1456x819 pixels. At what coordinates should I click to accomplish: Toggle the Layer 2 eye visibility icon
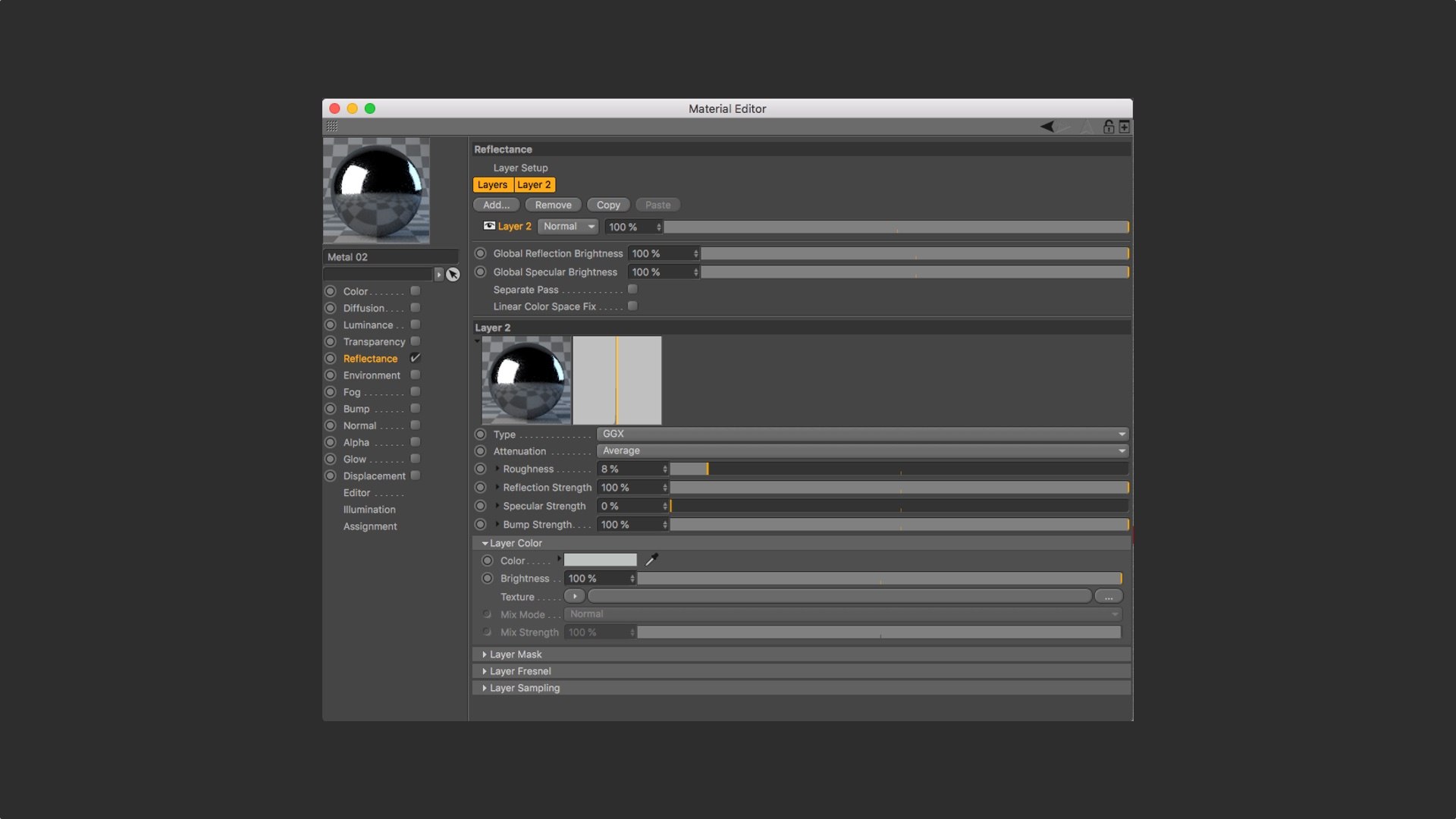pyautogui.click(x=489, y=226)
